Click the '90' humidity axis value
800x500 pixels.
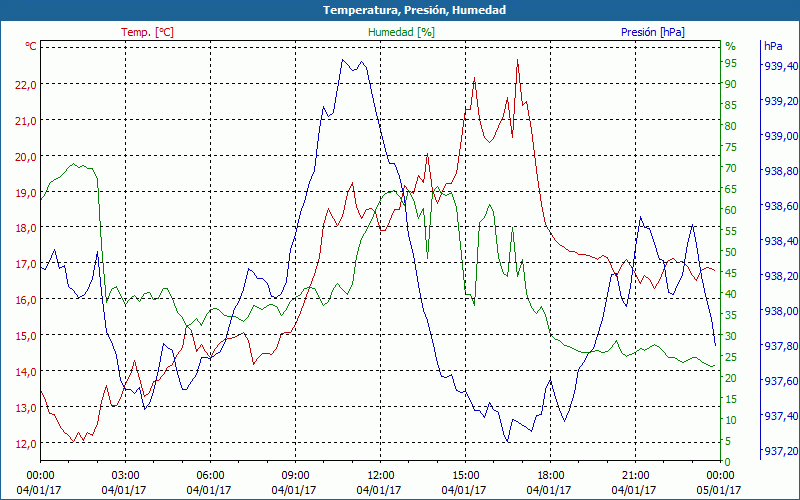point(731,84)
